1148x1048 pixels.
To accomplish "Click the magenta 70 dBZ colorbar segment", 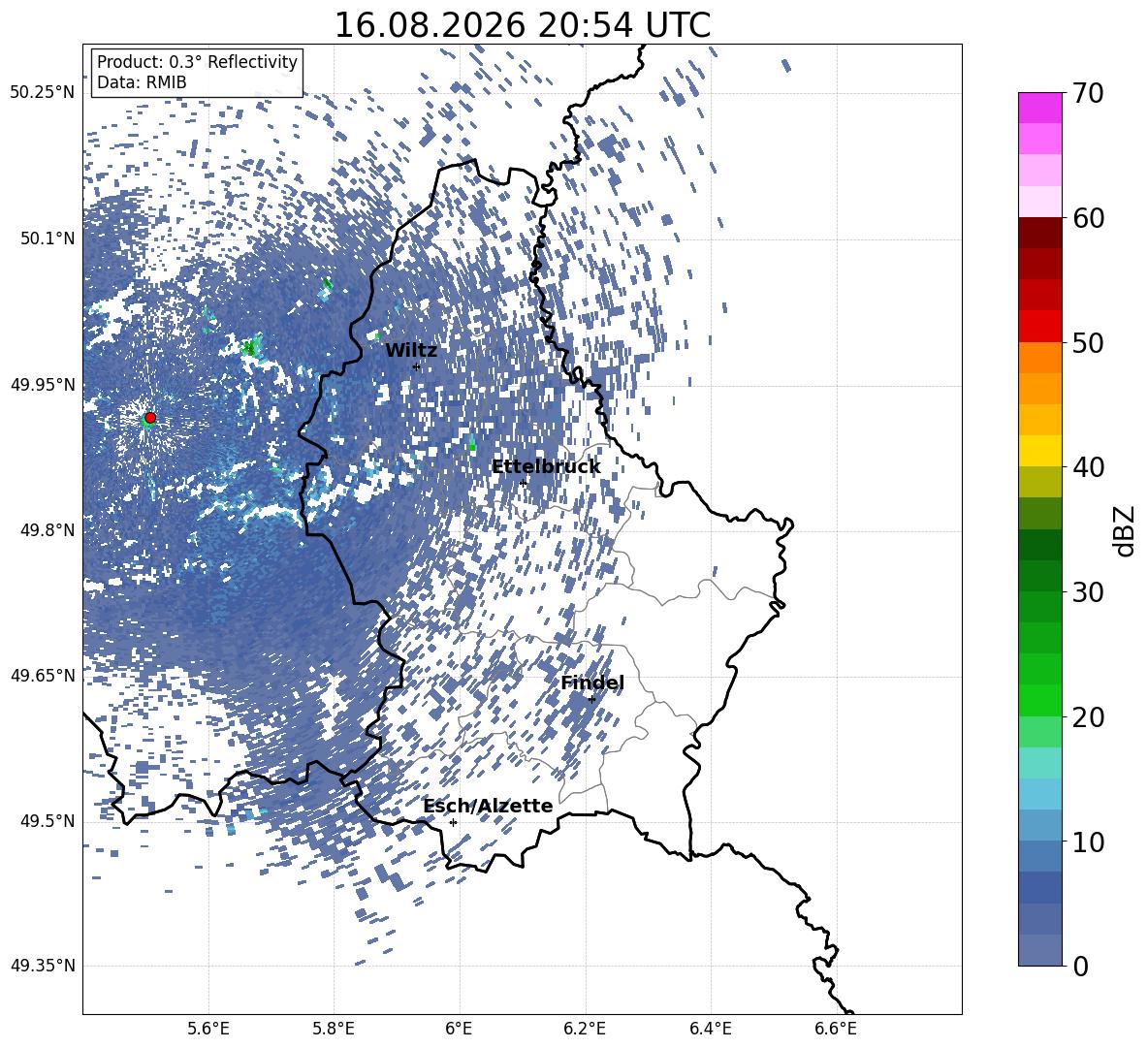I will click(1039, 108).
